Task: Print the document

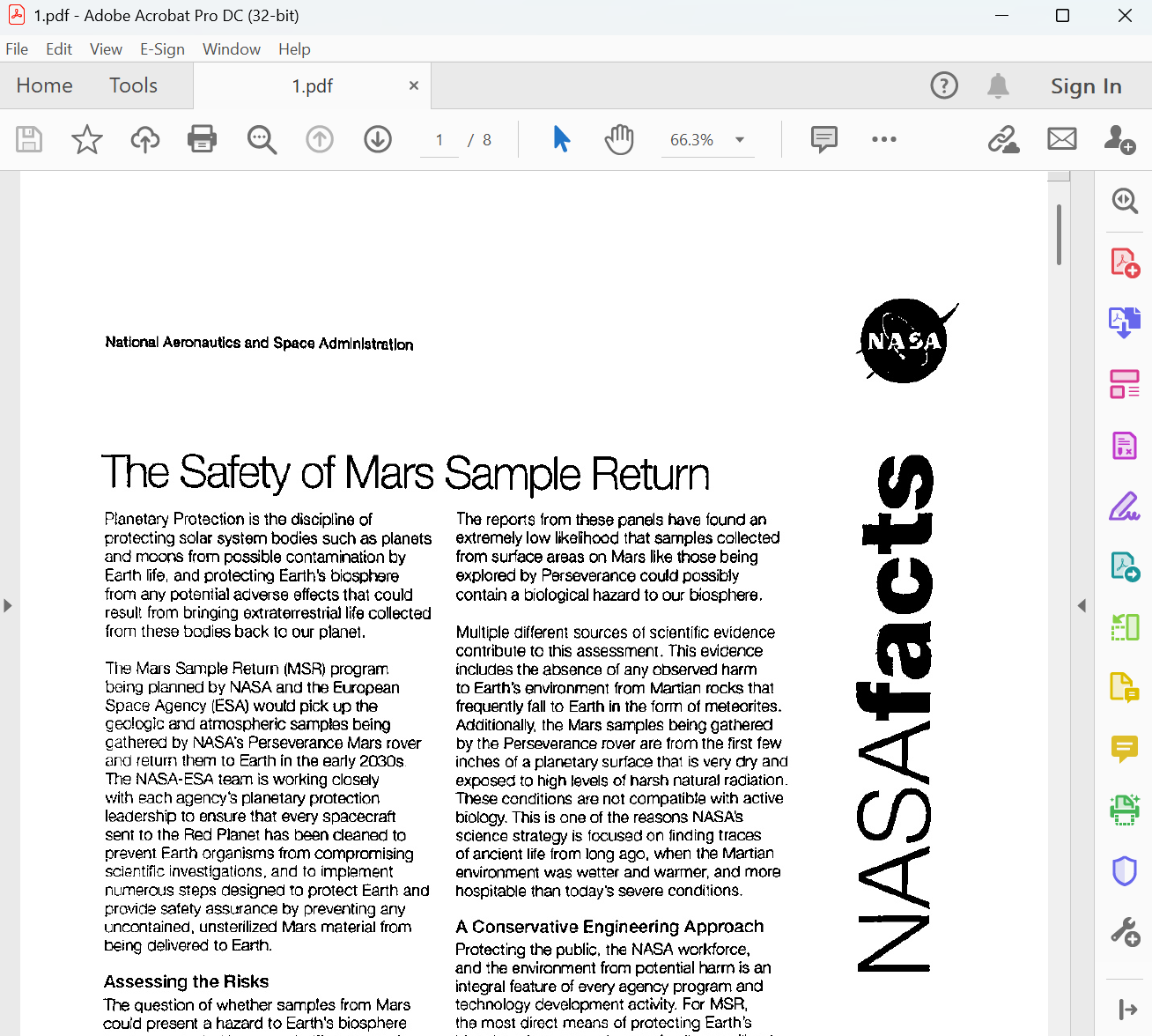Action: [x=202, y=139]
